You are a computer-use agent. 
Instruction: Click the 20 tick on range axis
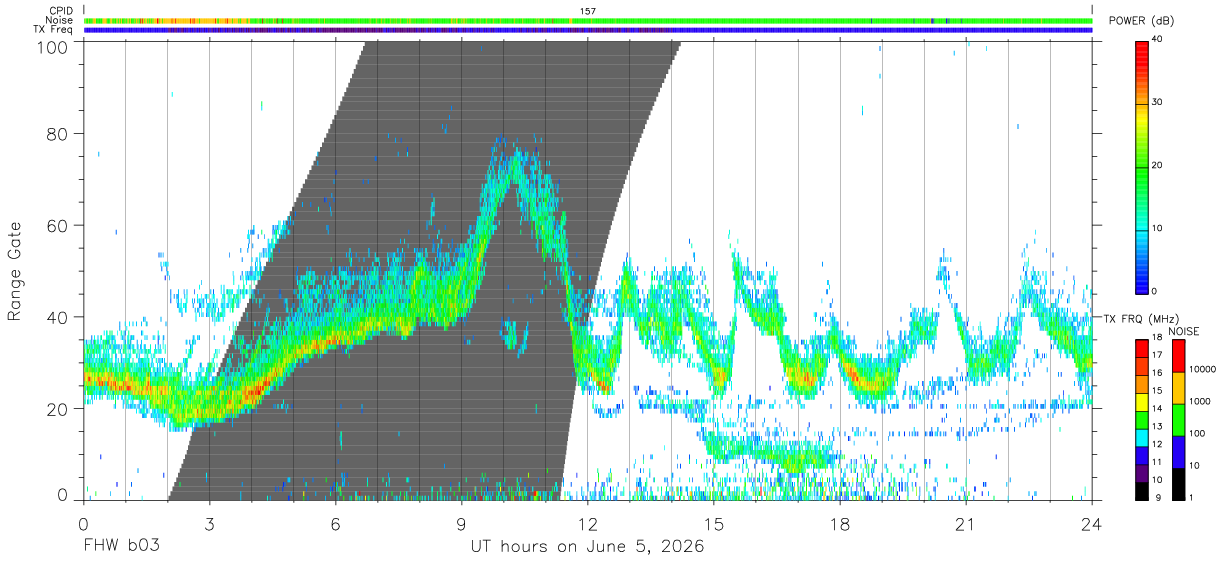[x=57, y=409]
